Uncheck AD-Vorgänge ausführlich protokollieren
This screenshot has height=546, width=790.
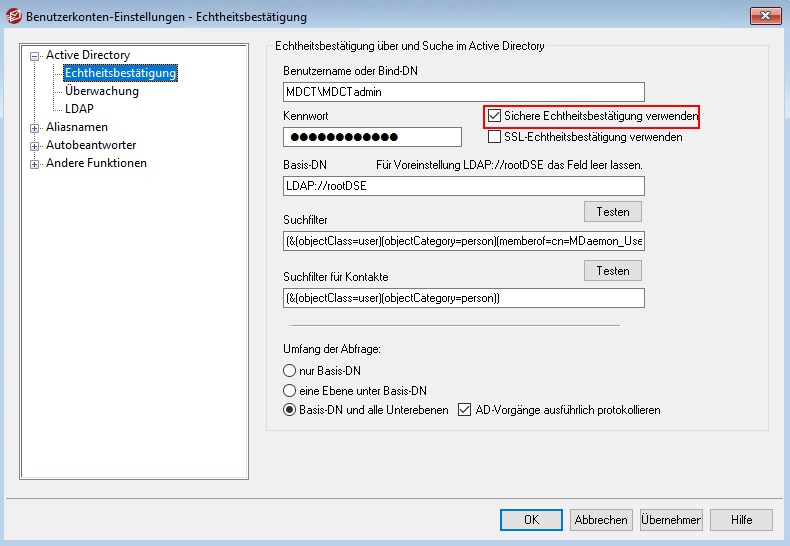(465, 410)
